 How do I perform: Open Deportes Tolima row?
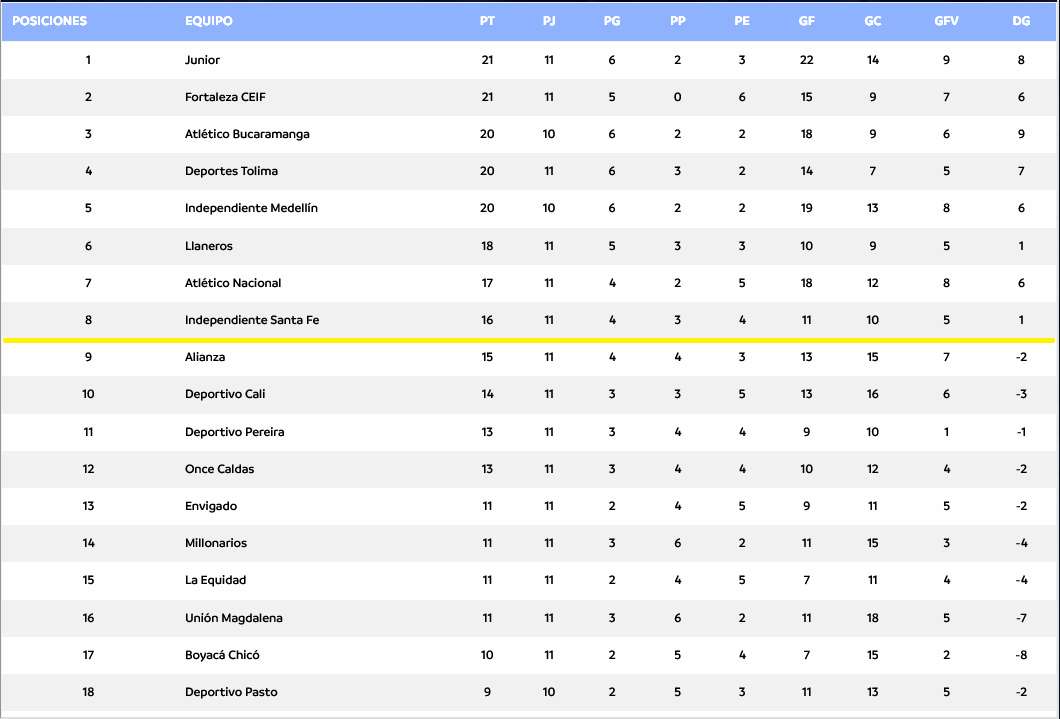click(231, 171)
